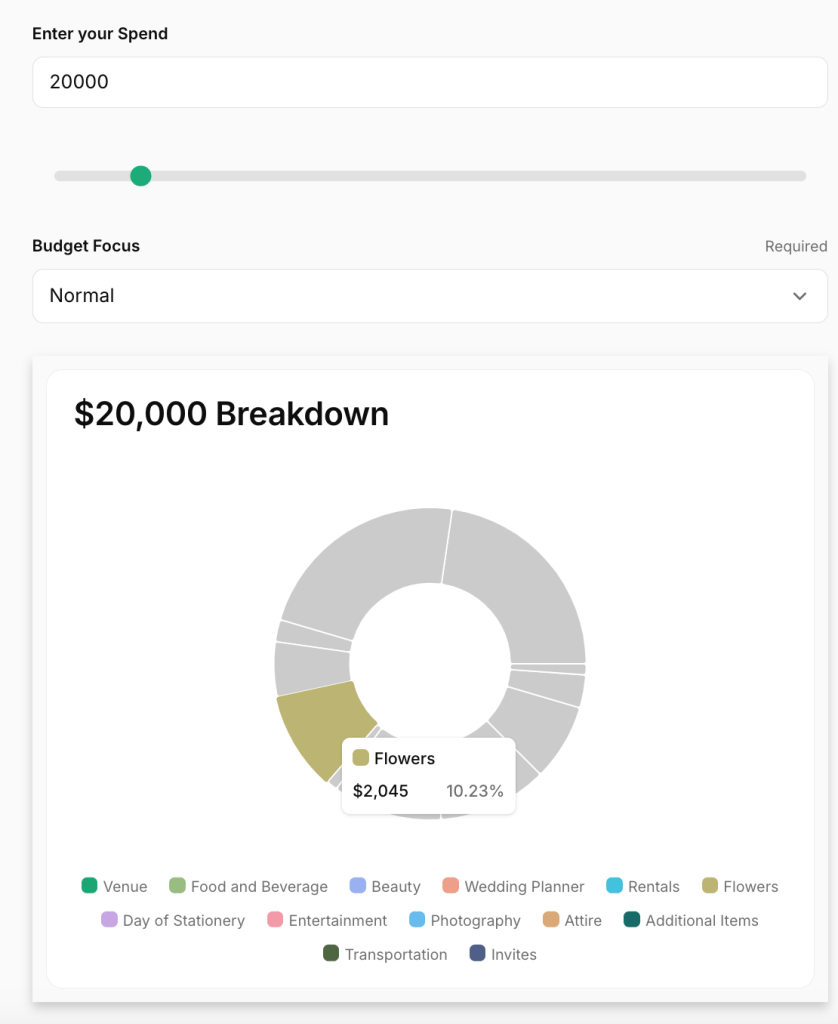Click the Flowers legend swatch
The width and height of the screenshot is (838, 1024).
[711, 886]
